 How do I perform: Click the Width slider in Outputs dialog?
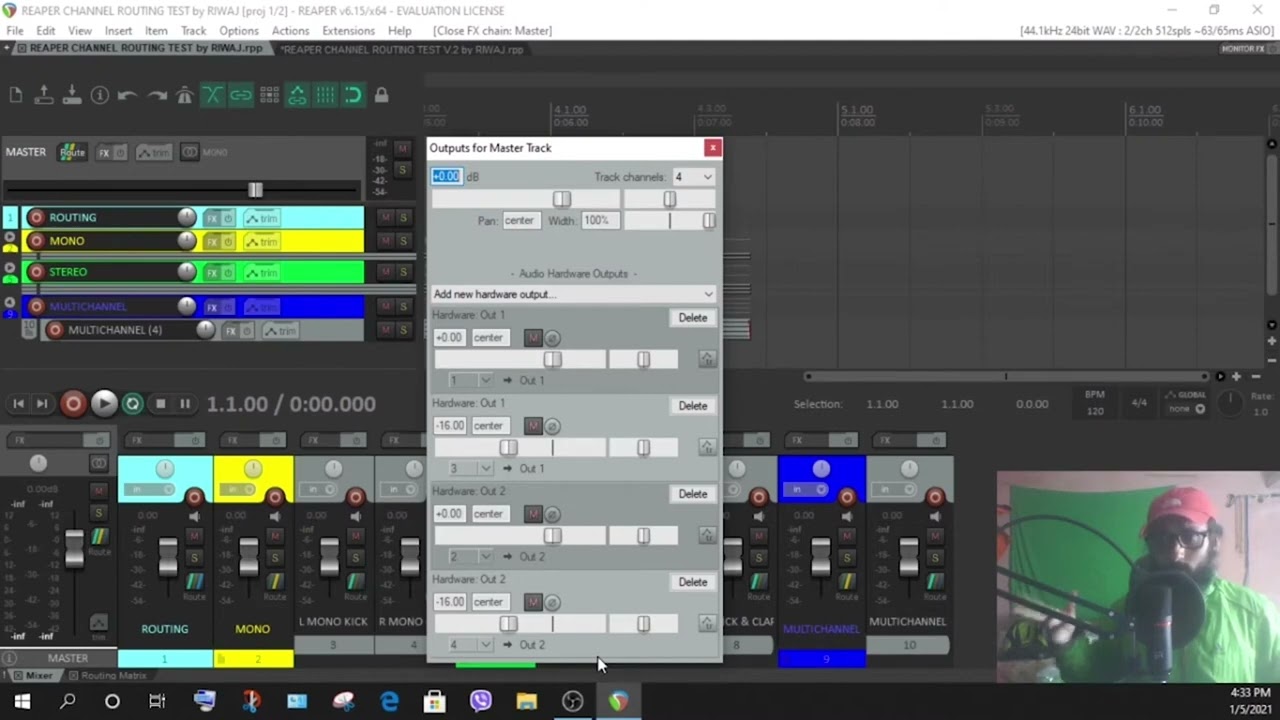tap(670, 220)
